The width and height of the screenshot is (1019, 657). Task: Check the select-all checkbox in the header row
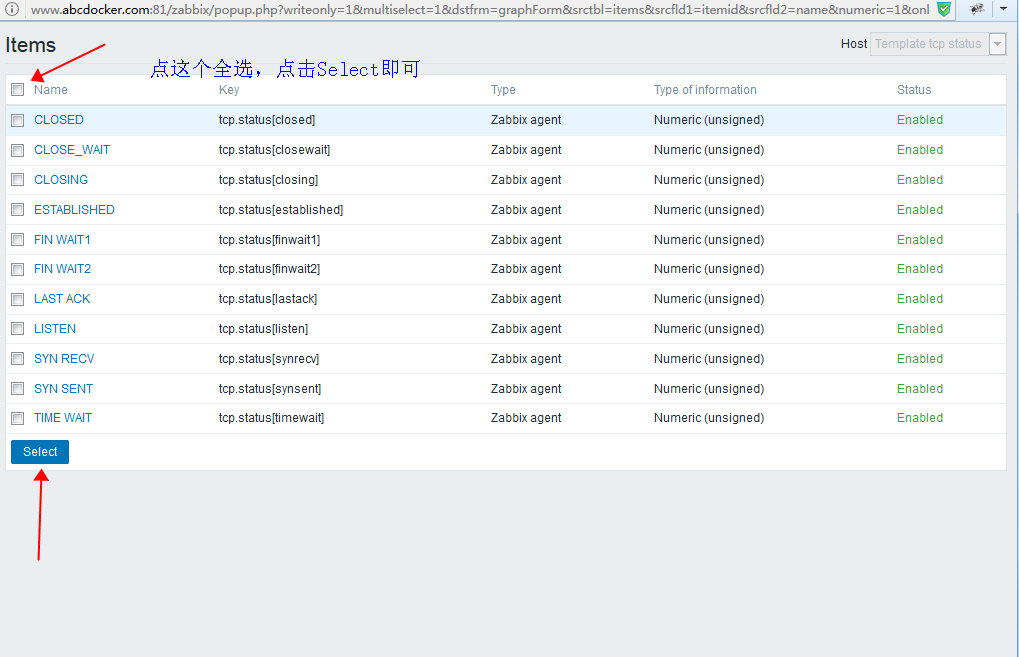[x=17, y=89]
